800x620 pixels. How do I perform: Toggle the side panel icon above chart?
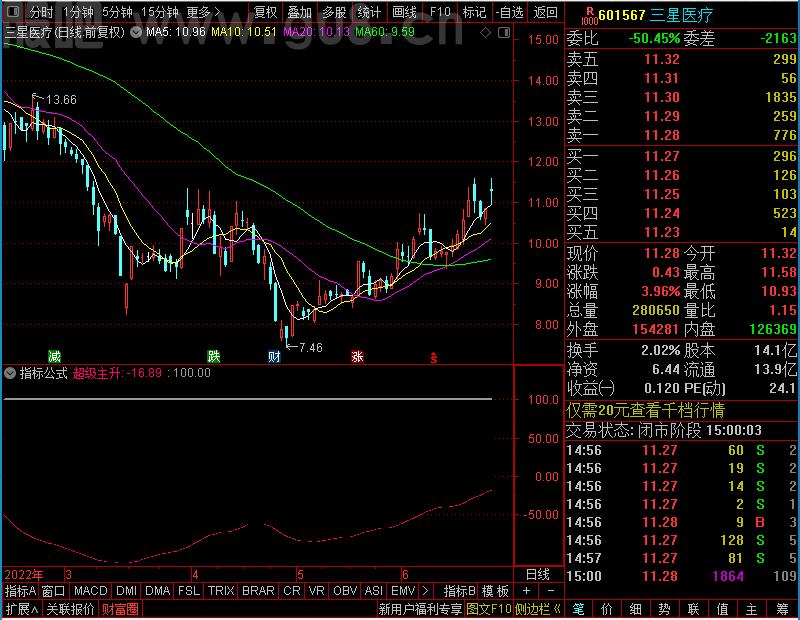click(x=504, y=33)
